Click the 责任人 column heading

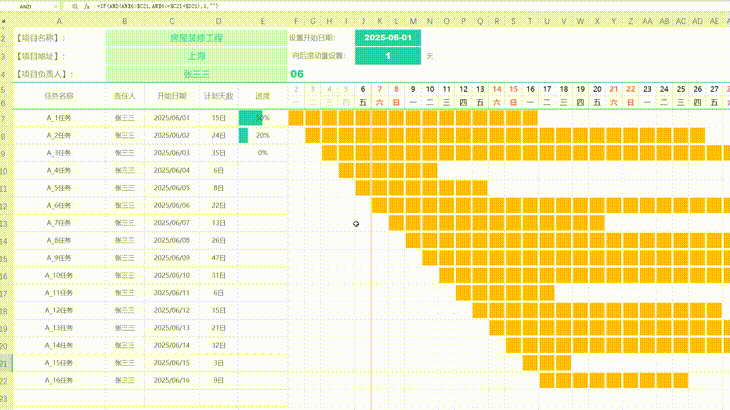click(125, 96)
